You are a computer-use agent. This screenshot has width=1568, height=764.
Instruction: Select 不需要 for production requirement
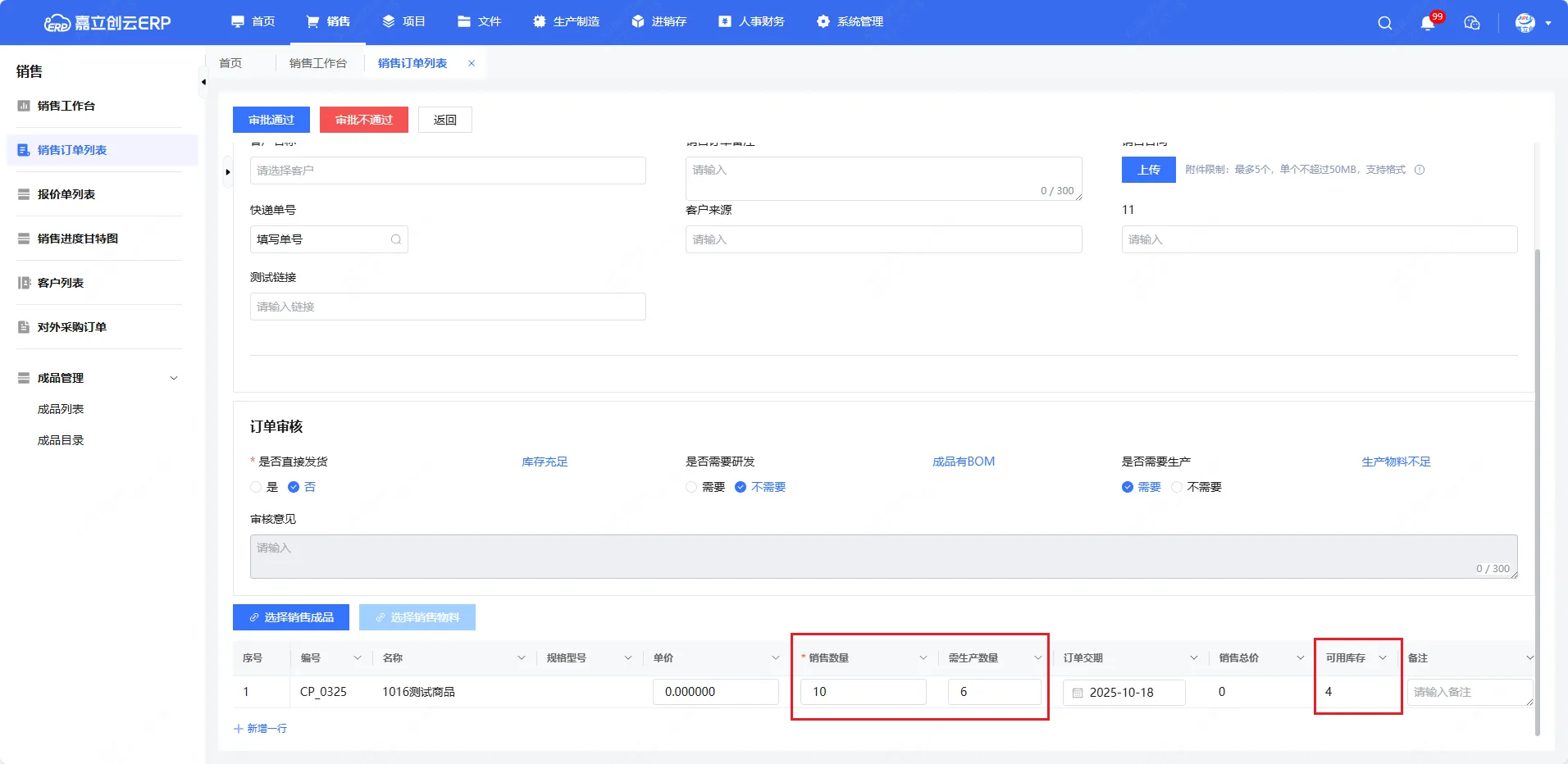(1177, 487)
